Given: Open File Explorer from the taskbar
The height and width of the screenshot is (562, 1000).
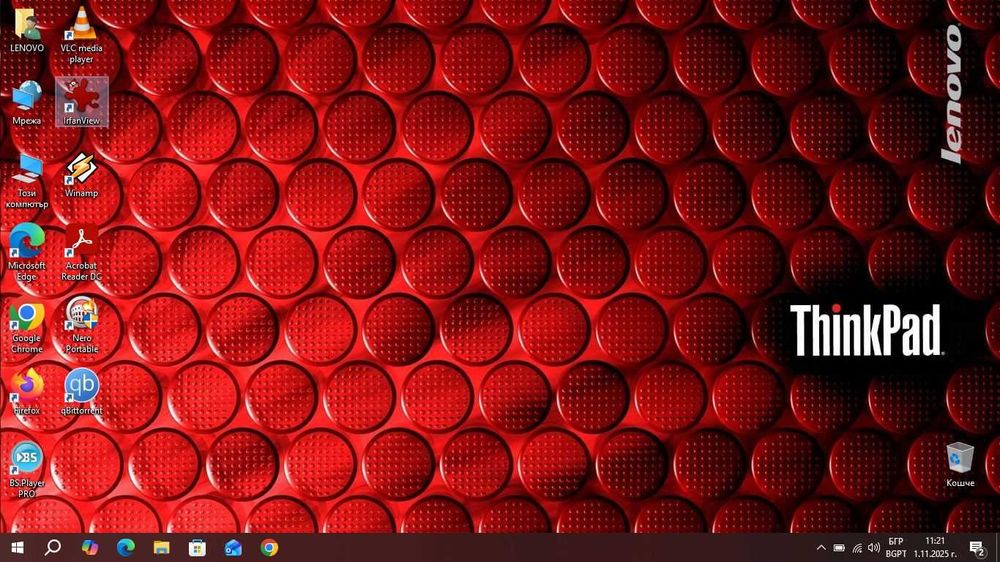Looking at the screenshot, I should [x=161, y=547].
